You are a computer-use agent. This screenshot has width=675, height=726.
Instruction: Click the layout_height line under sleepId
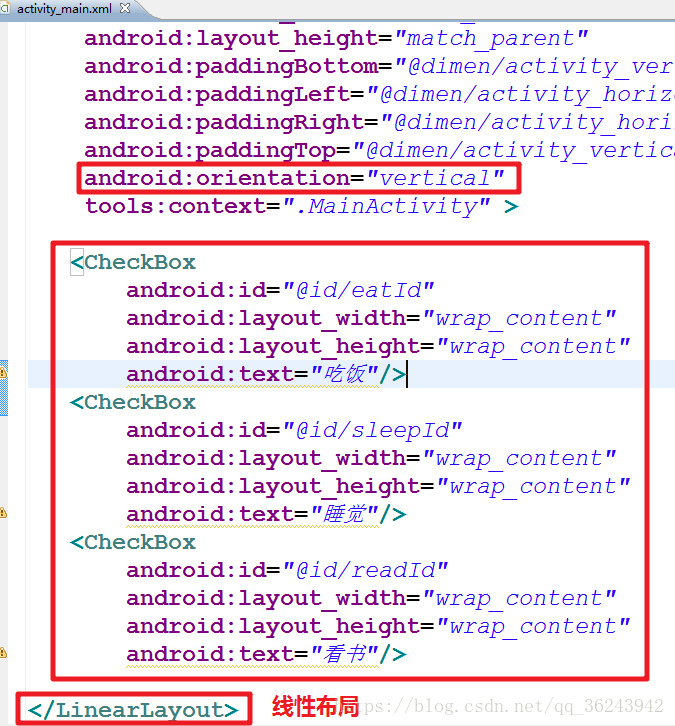click(x=378, y=486)
